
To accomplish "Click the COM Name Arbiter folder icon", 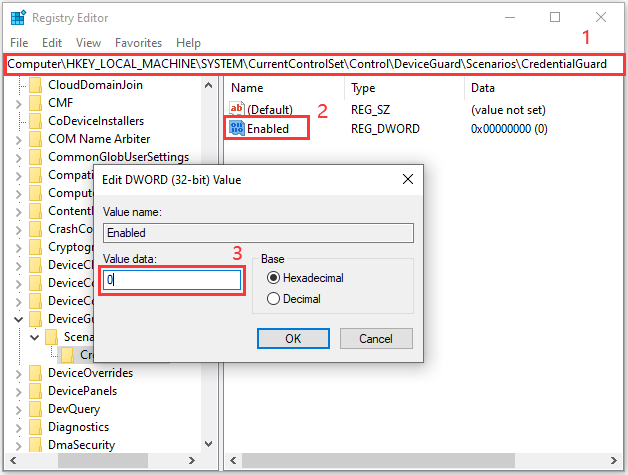I will [35, 139].
